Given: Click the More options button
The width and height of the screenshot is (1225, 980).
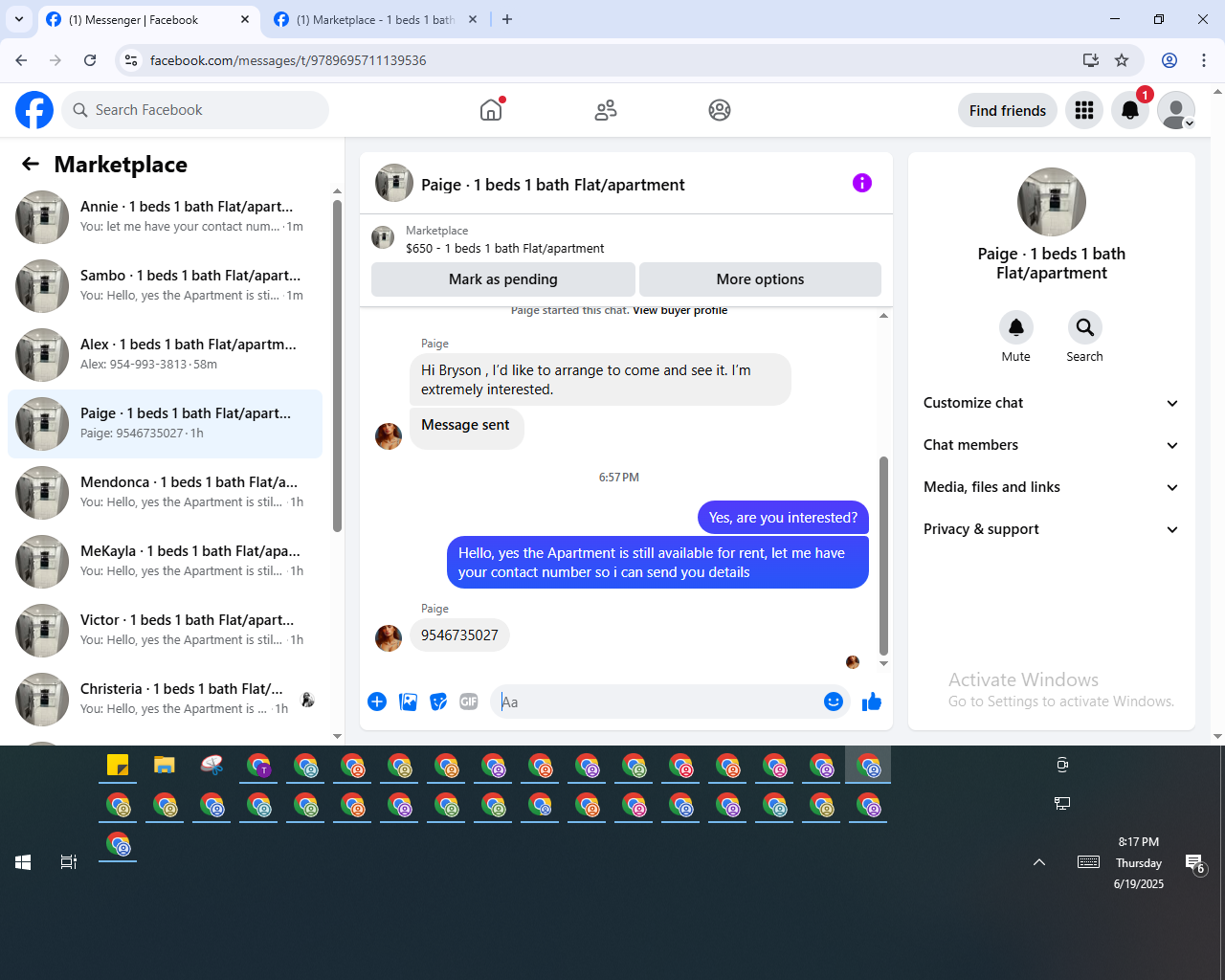Looking at the screenshot, I should tap(760, 279).
